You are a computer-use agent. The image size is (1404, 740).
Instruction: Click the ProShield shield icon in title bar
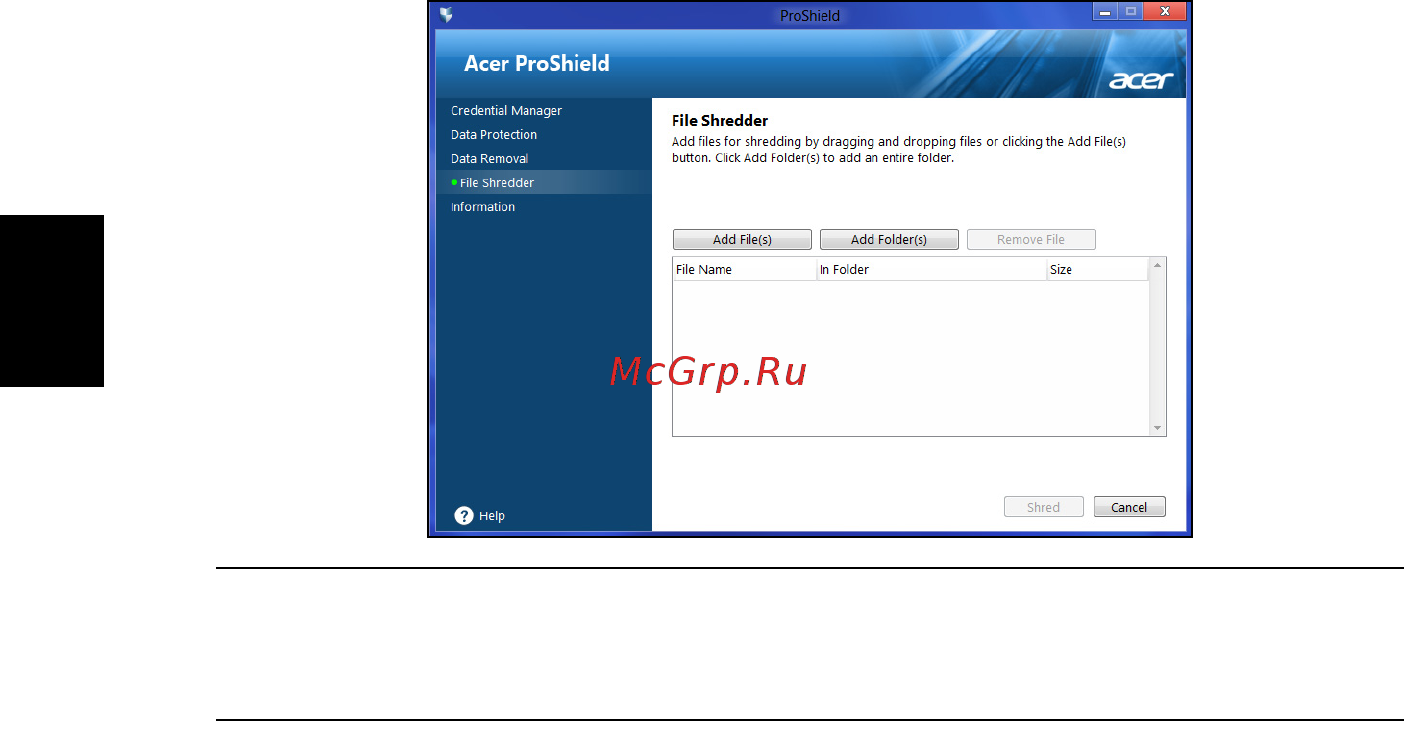point(446,15)
